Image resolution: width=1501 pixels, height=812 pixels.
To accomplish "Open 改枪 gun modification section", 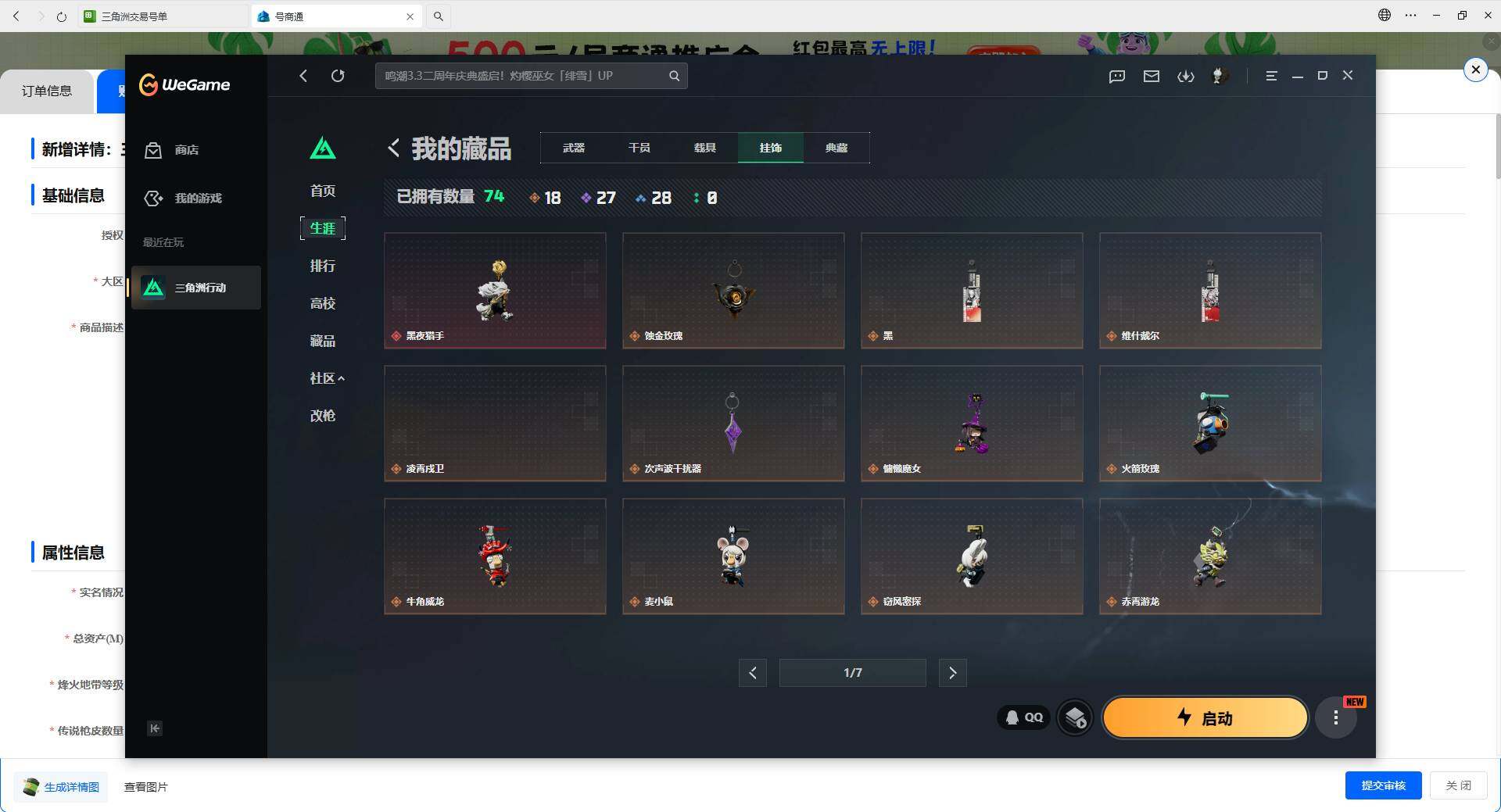I will 323,416.
